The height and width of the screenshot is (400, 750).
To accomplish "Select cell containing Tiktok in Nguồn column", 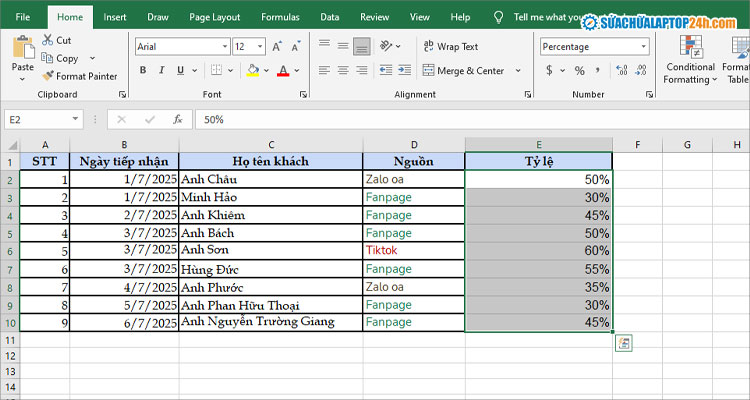I will pos(413,251).
